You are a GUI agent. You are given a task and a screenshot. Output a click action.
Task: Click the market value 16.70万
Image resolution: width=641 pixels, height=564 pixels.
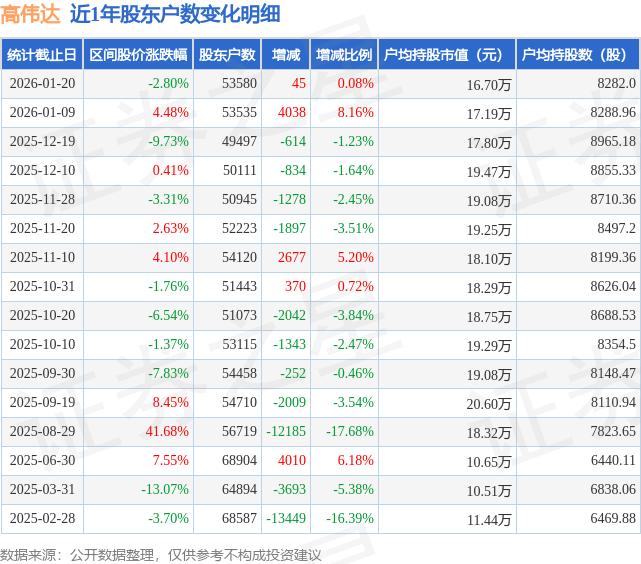click(489, 85)
